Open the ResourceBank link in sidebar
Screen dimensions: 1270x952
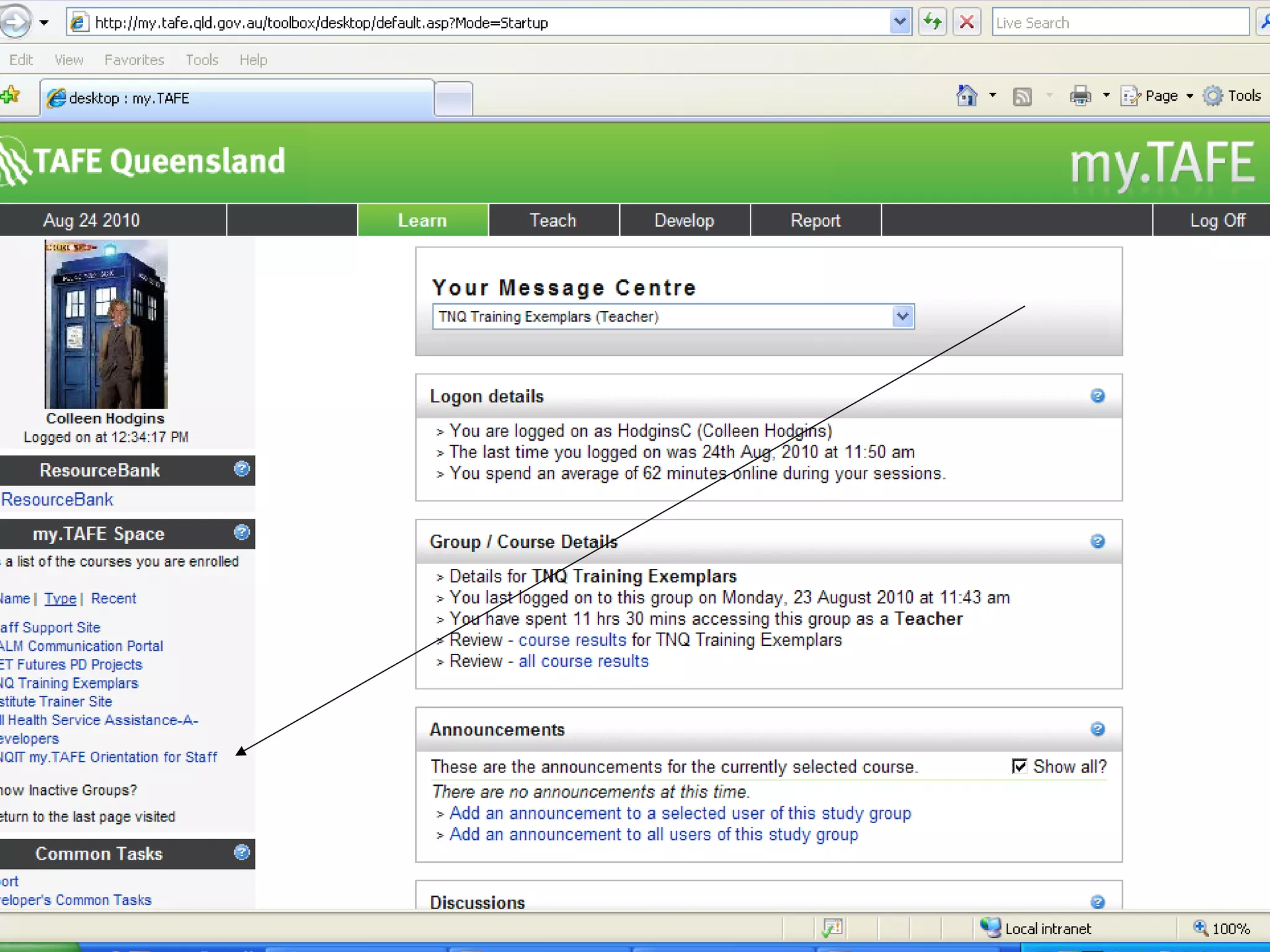pos(57,500)
